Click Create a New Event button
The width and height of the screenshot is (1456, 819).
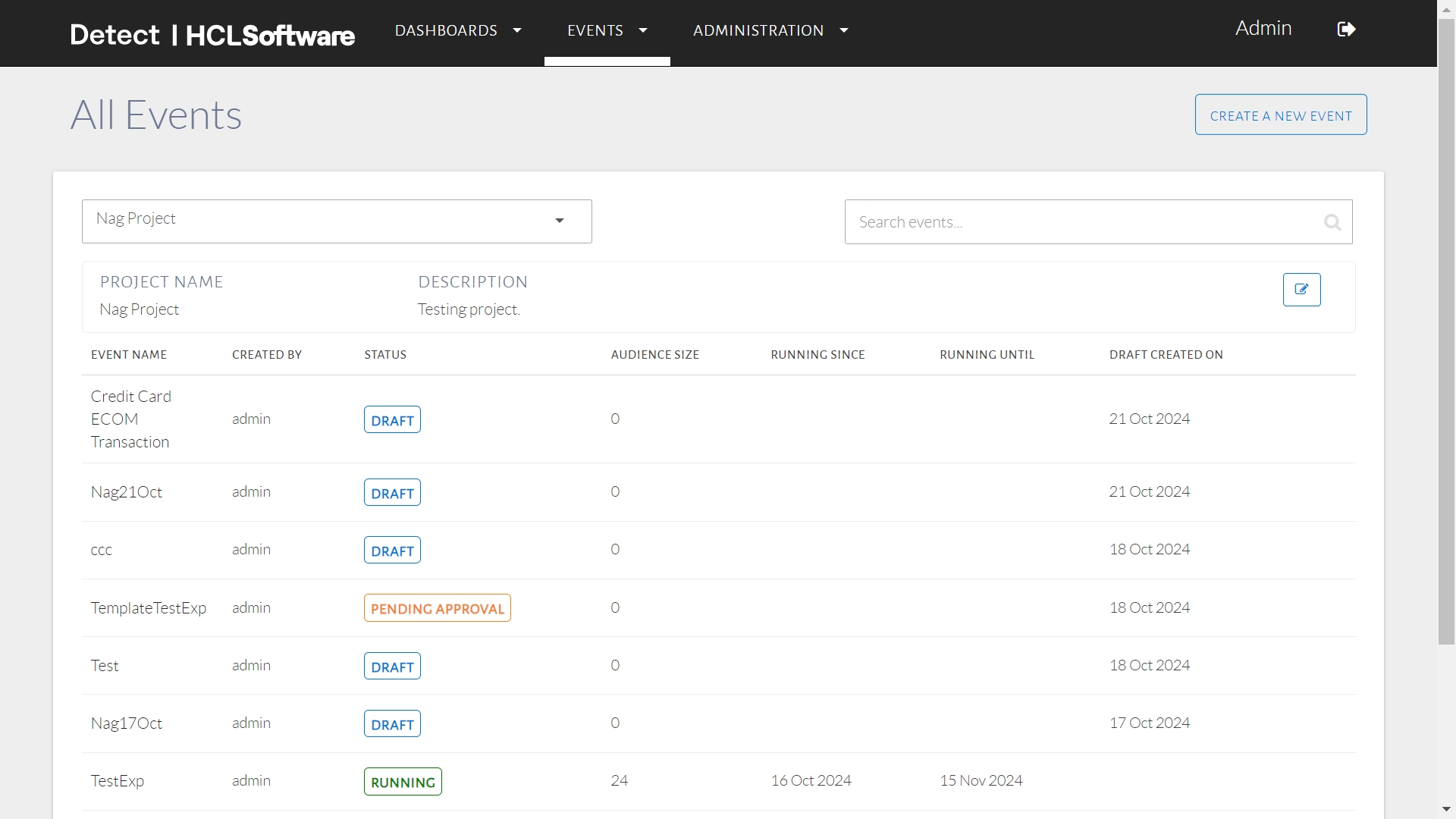pyautogui.click(x=1280, y=115)
